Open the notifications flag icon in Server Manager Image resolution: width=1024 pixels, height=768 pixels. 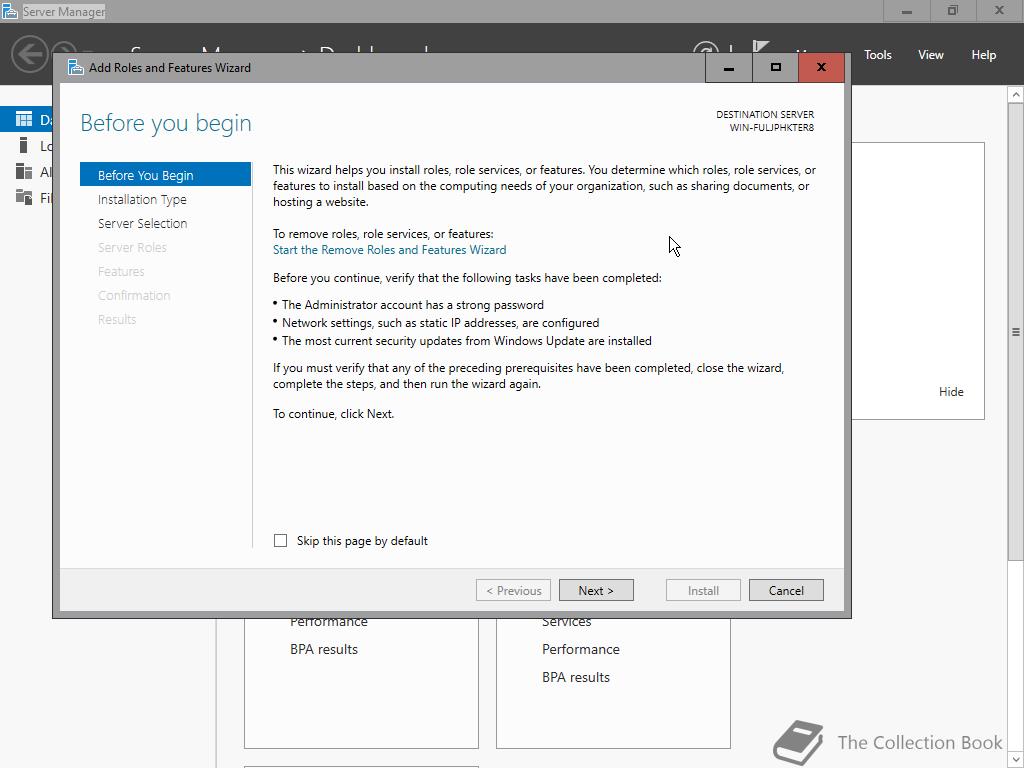(x=760, y=47)
